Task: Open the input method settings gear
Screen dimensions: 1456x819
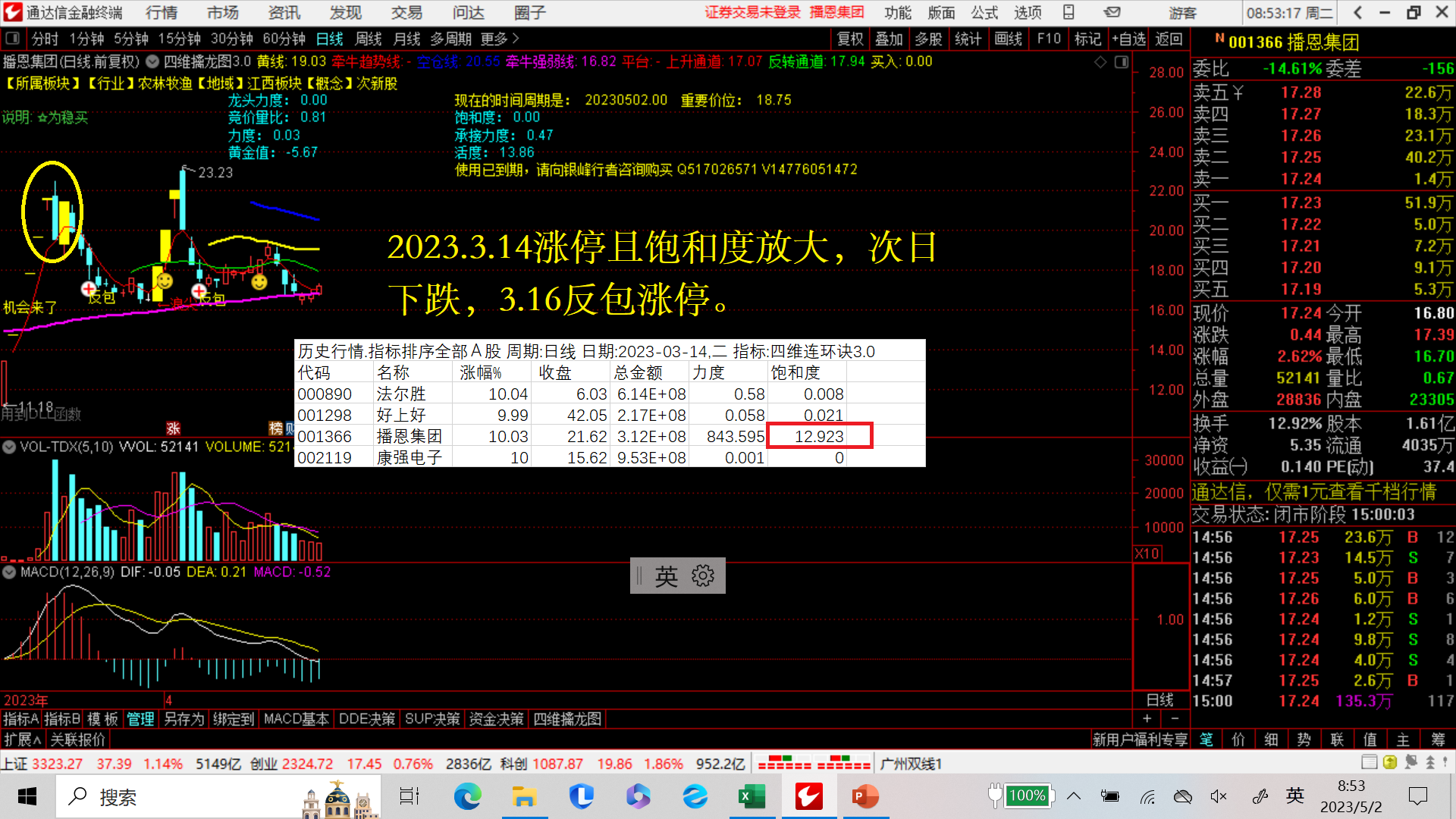Action: click(702, 576)
